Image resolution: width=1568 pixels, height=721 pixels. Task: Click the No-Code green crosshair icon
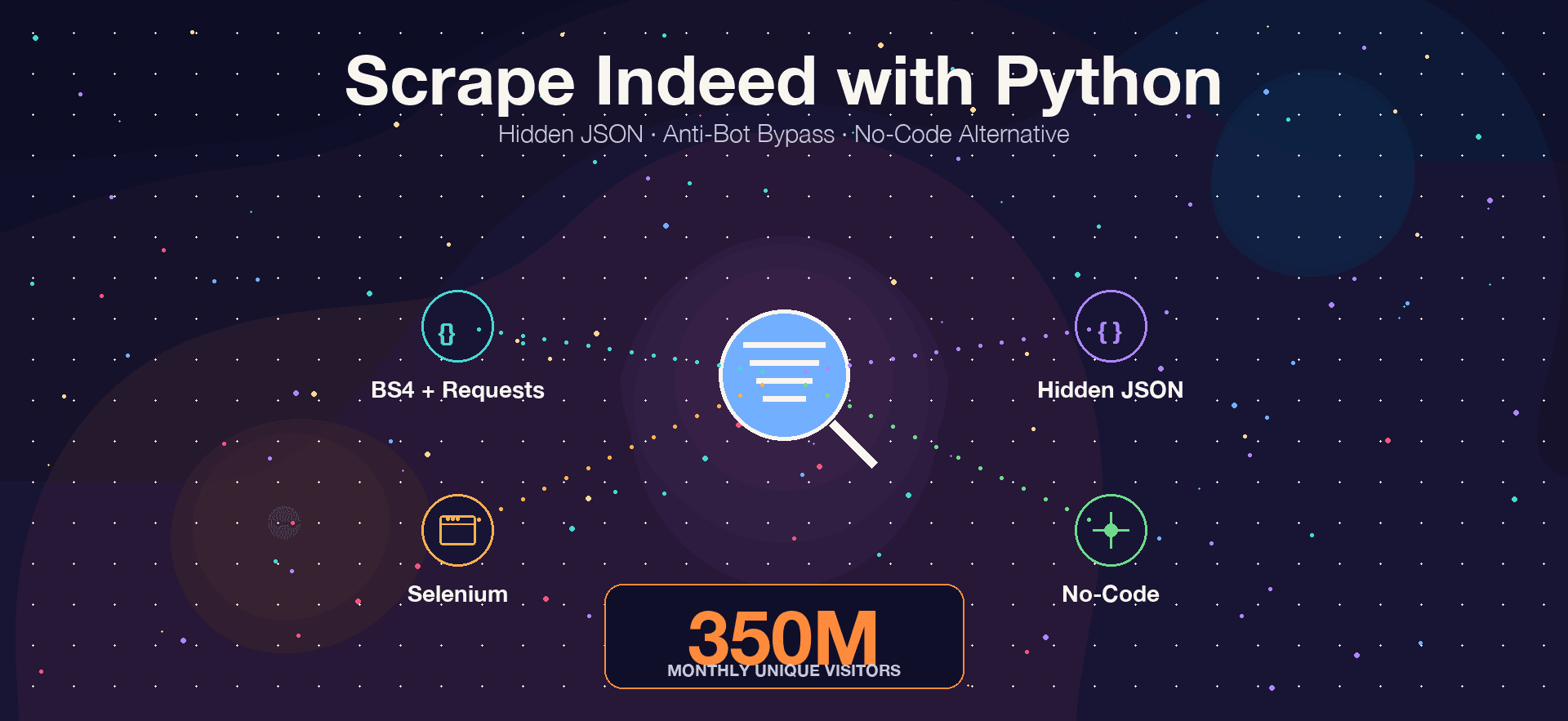1111,530
